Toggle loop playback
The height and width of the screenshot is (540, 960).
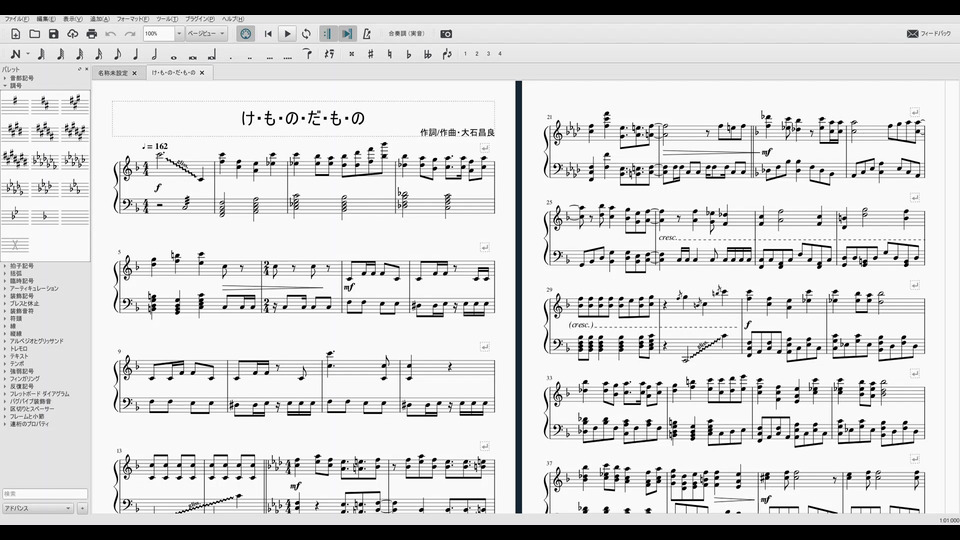(x=306, y=34)
